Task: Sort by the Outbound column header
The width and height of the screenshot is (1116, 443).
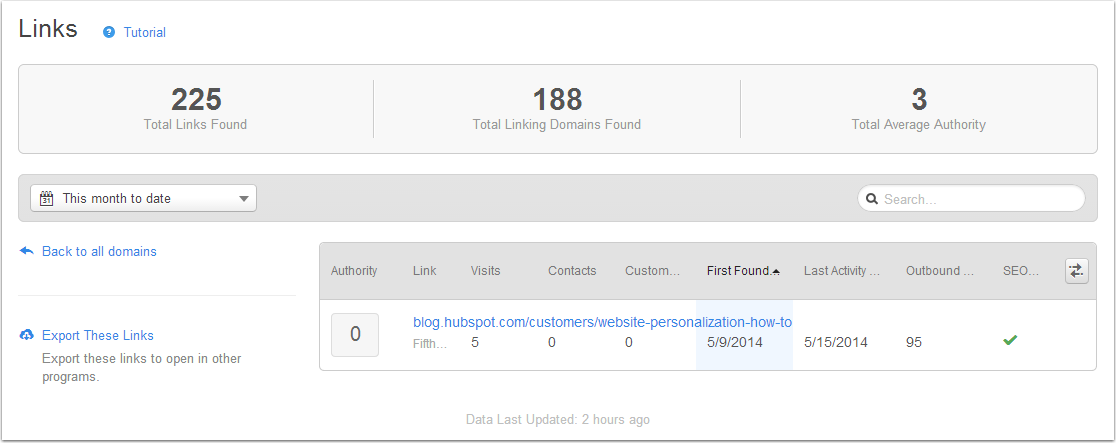Action: click(x=940, y=270)
